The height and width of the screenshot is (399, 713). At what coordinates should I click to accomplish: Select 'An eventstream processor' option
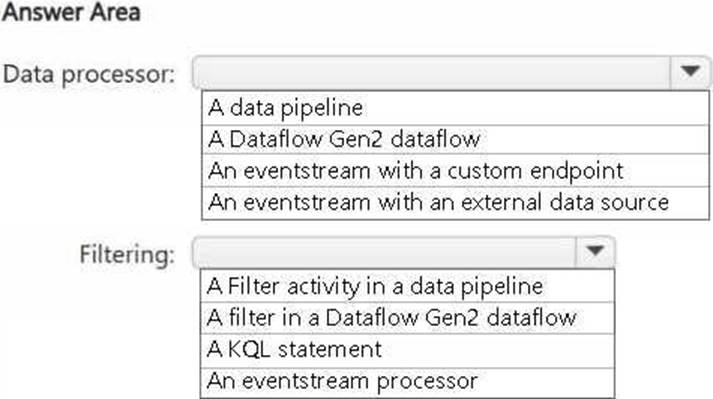point(407,382)
